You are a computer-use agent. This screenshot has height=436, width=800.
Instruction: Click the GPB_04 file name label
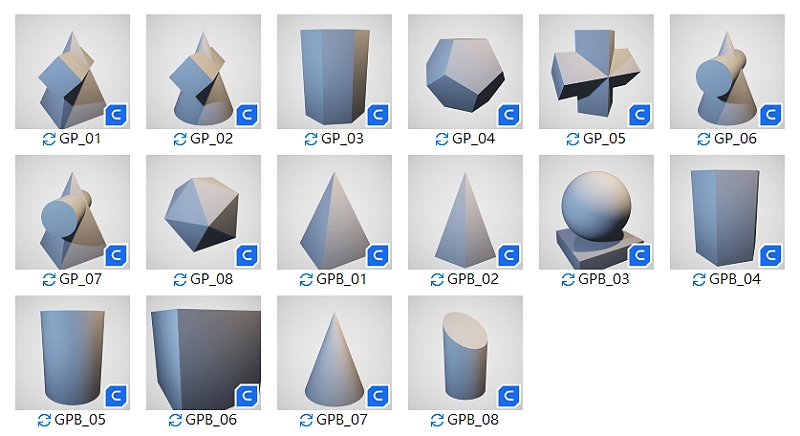tap(735, 279)
